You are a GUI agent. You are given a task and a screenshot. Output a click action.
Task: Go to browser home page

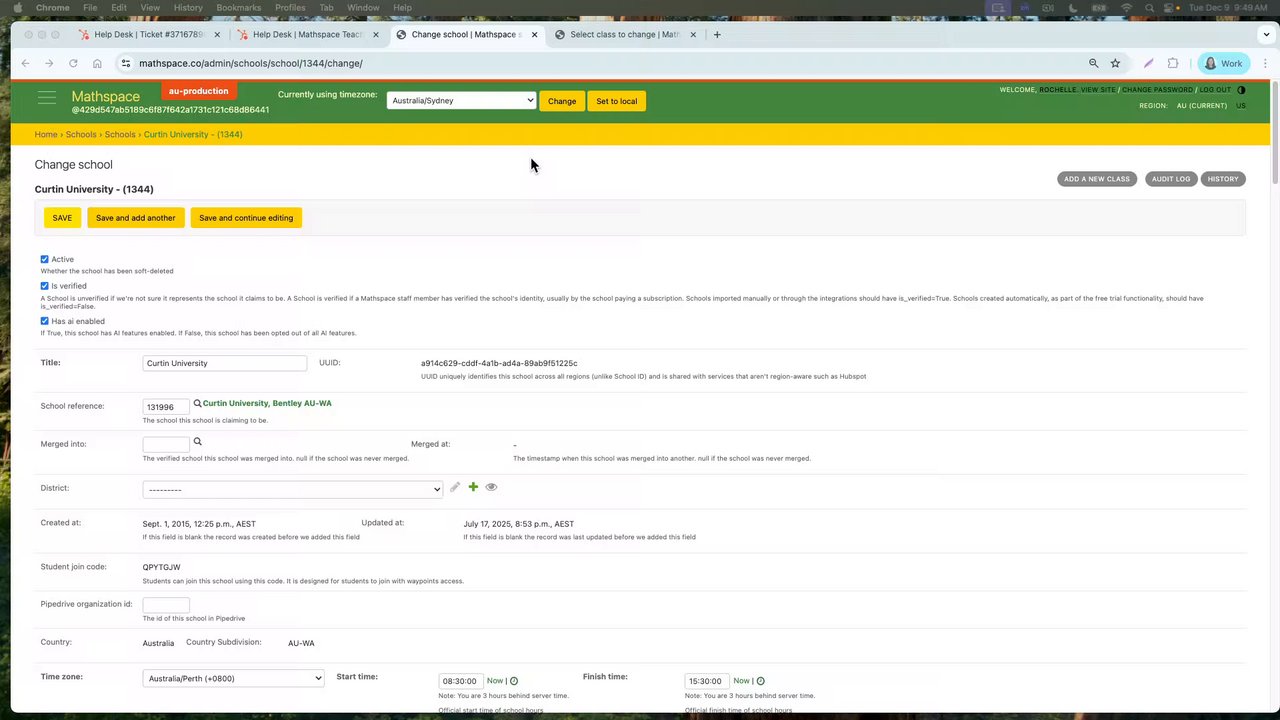97,63
